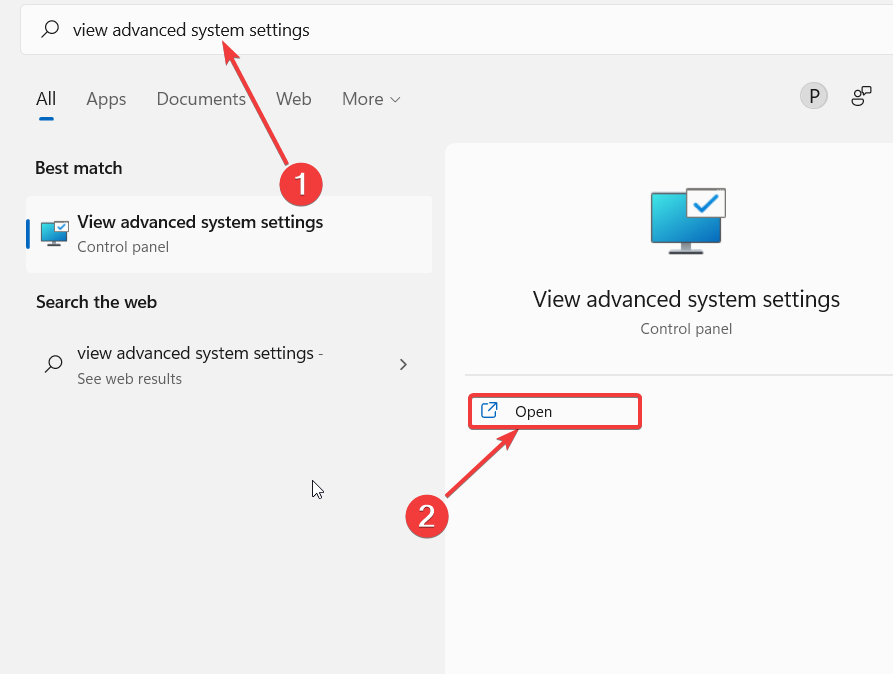Expand the More search categories dropdown
Image resolution: width=893 pixels, height=674 pixels.
371,99
